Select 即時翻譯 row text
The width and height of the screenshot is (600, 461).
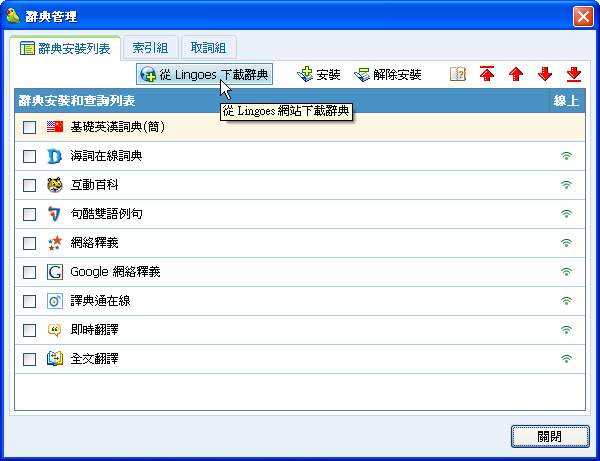click(94, 330)
